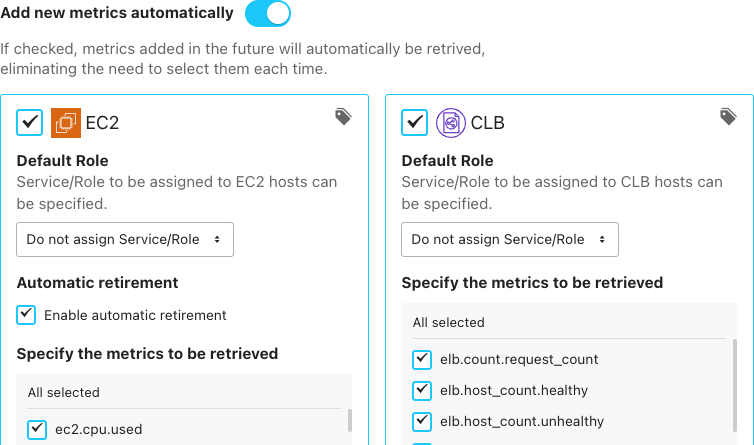Image resolution: width=754 pixels, height=445 pixels.
Task: Disable Enable automatic retirement checkbox
Action: [x=26, y=315]
